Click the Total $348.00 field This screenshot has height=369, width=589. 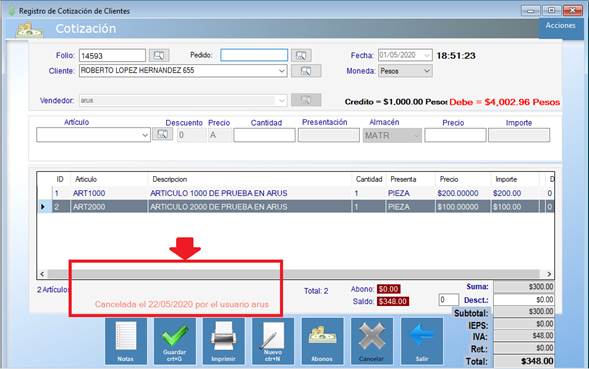coord(524,361)
